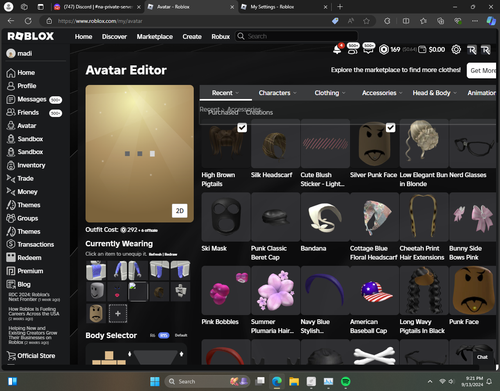500x391 pixels.
Task: Toggle the R15 body type switch
Action: coord(164,335)
